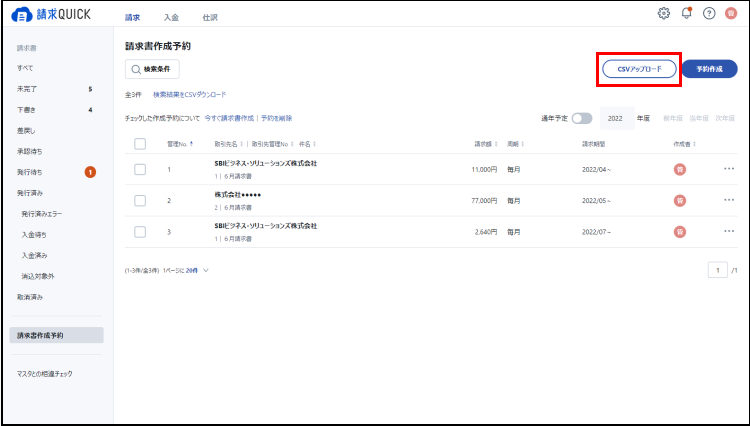Open the ellipsis menu for row 1
Screen dimensions: 750x426
click(728, 169)
